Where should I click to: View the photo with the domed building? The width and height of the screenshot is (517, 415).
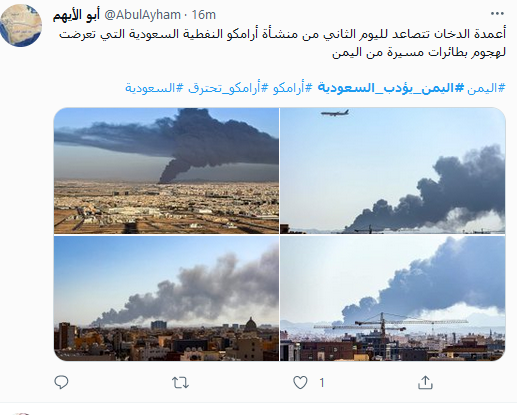166,298
